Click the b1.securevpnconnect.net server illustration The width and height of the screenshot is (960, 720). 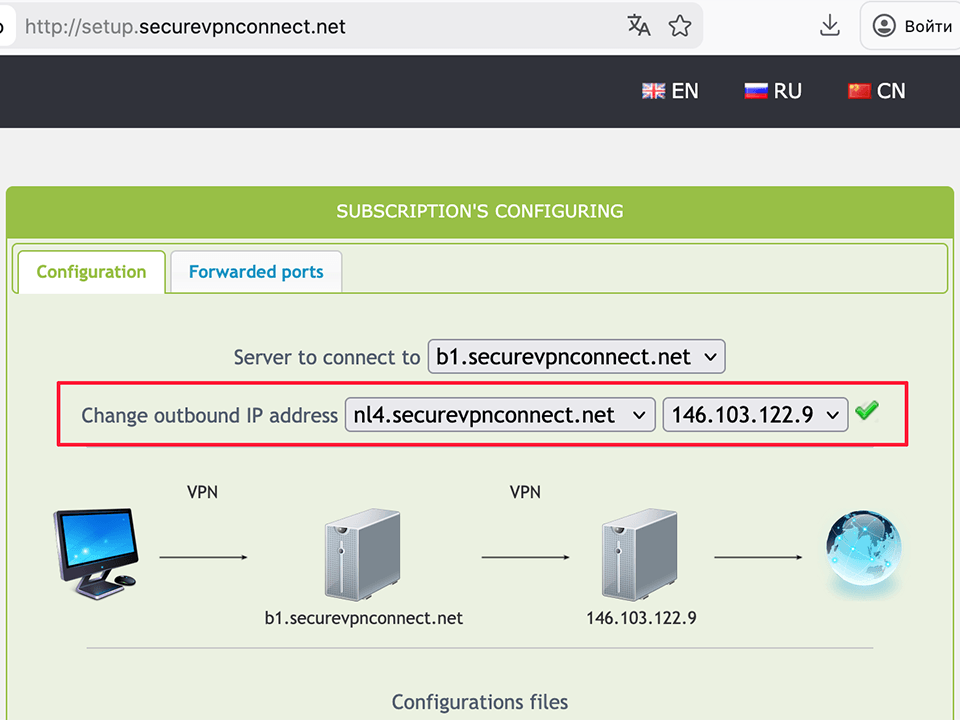(x=363, y=554)
